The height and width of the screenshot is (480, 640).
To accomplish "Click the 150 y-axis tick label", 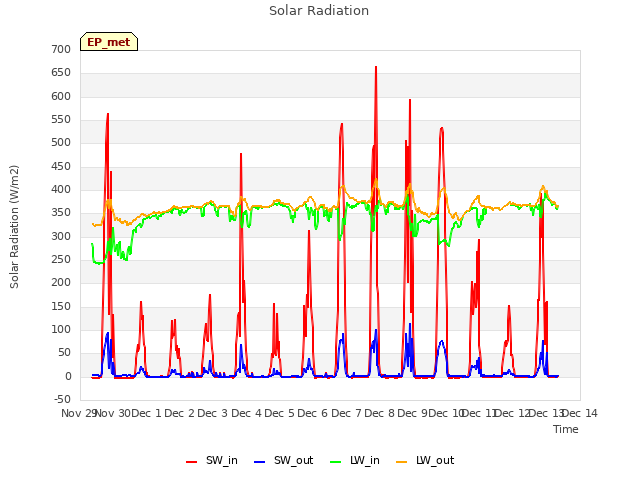I will point(61,307).
